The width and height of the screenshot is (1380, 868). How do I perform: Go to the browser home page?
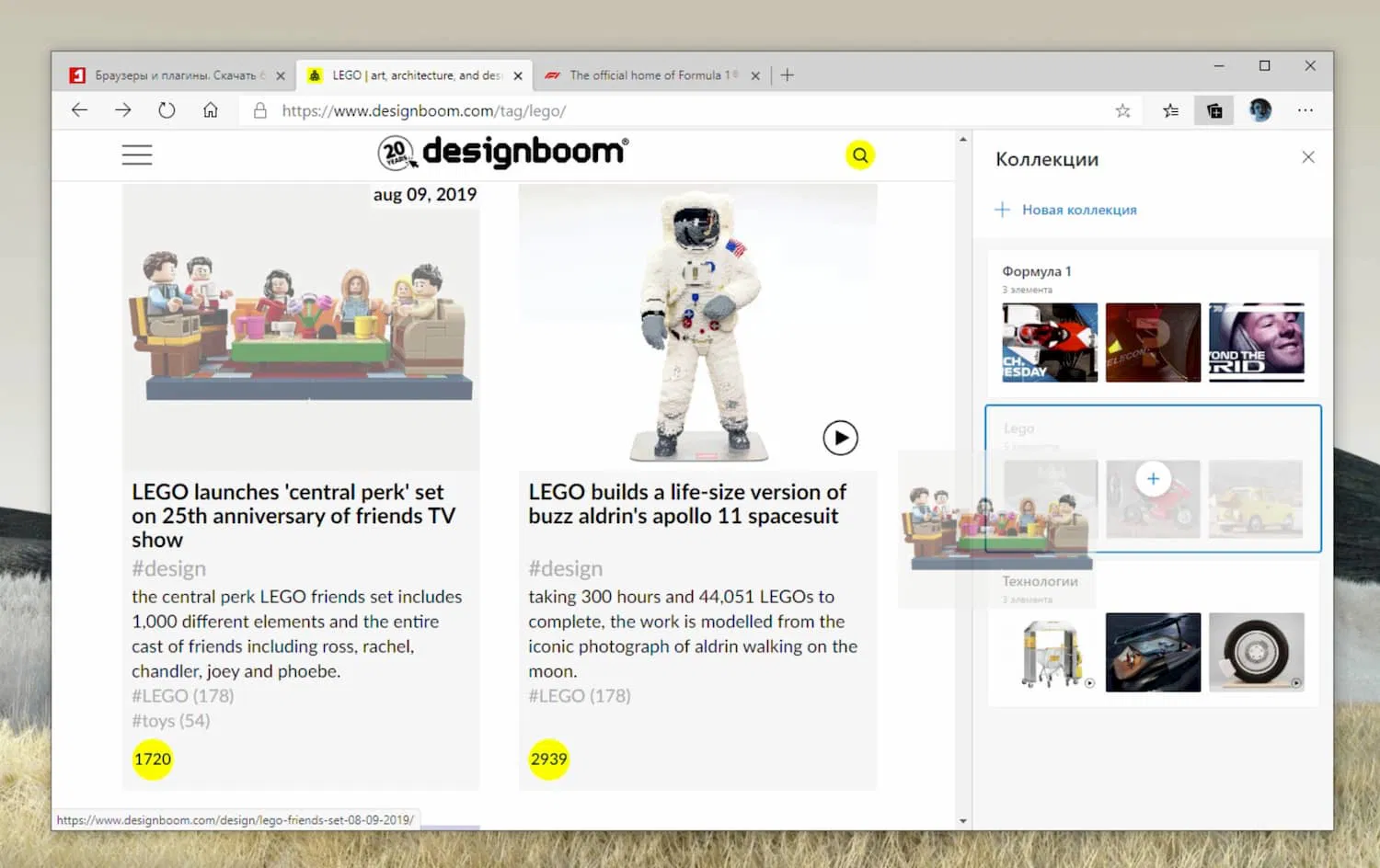[210, 110]
